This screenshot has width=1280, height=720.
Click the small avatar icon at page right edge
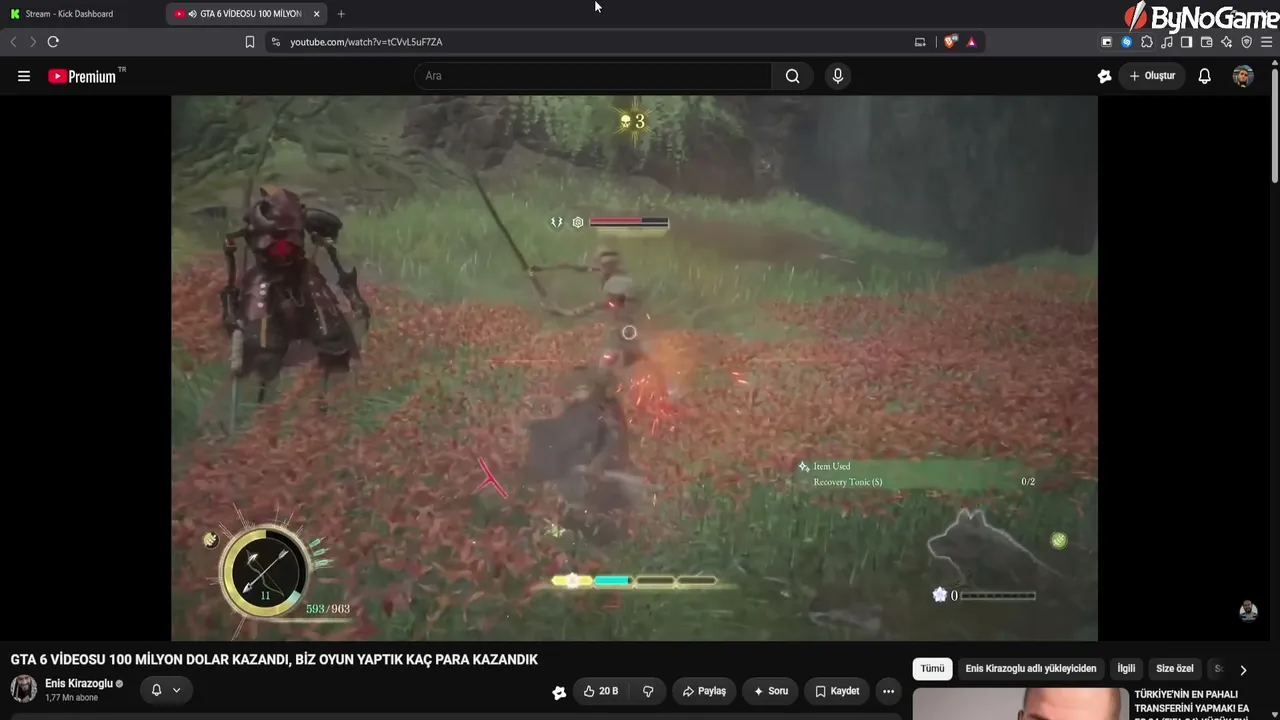[1248, 611]
